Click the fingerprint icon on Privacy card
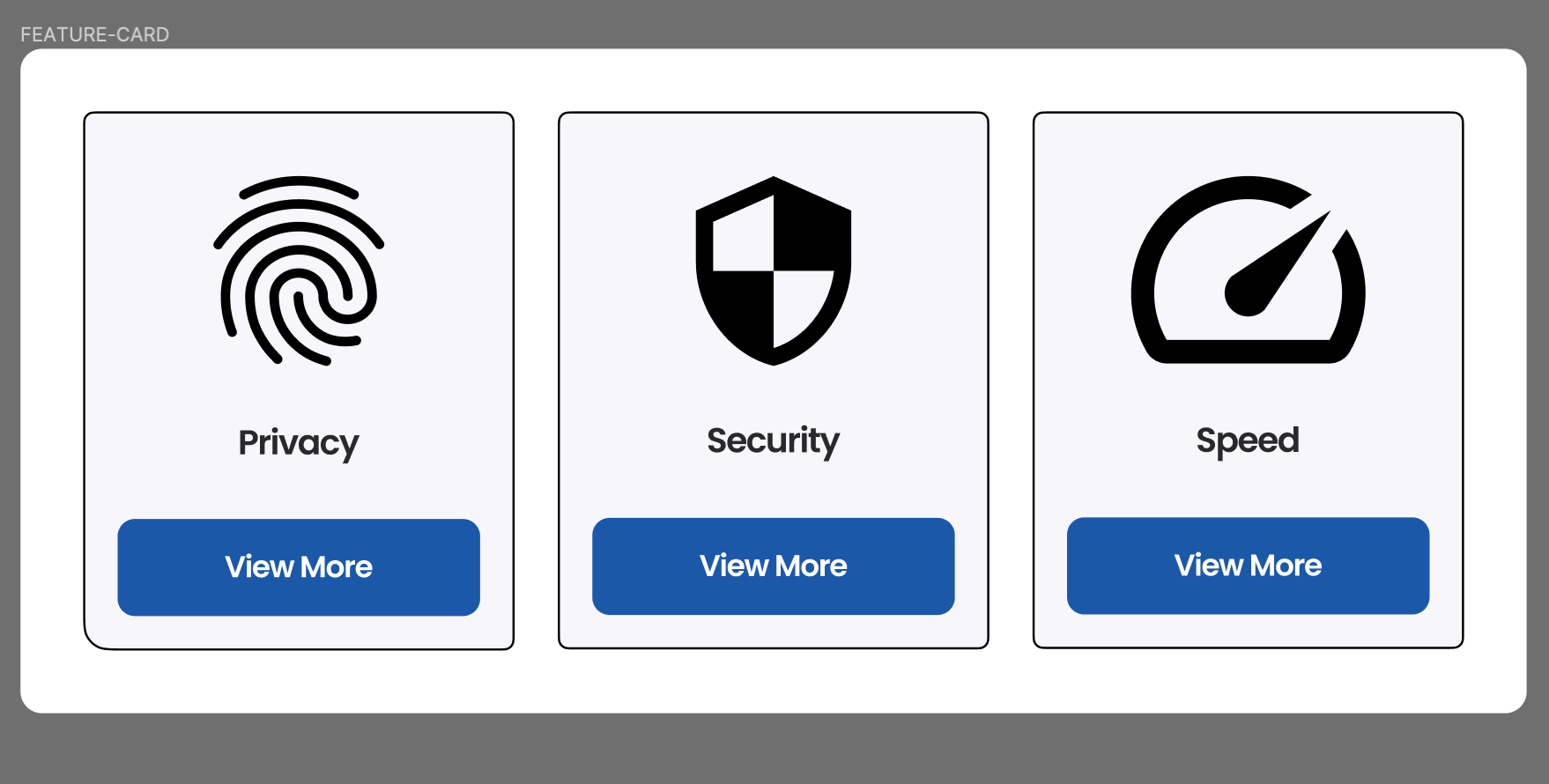1549x784 pixels. (x=299, y=270)
